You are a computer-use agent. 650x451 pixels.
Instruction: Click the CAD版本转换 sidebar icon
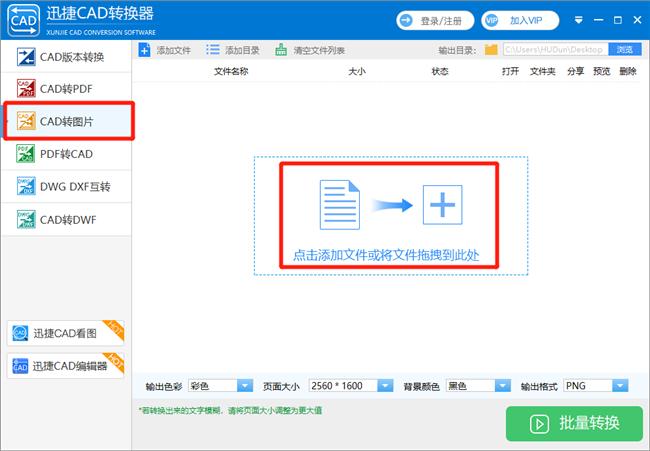pos(26,57)
